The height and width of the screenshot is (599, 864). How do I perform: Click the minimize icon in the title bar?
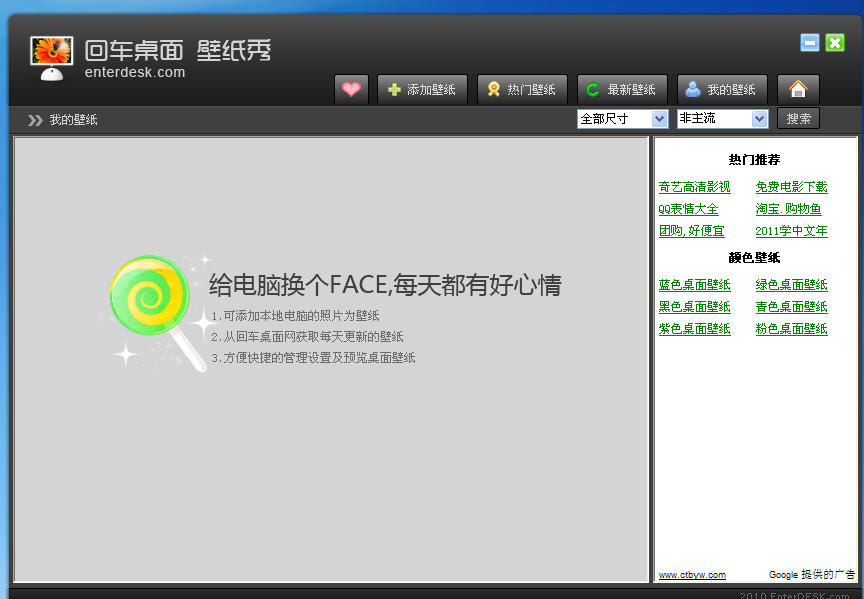tap(808, 42)
